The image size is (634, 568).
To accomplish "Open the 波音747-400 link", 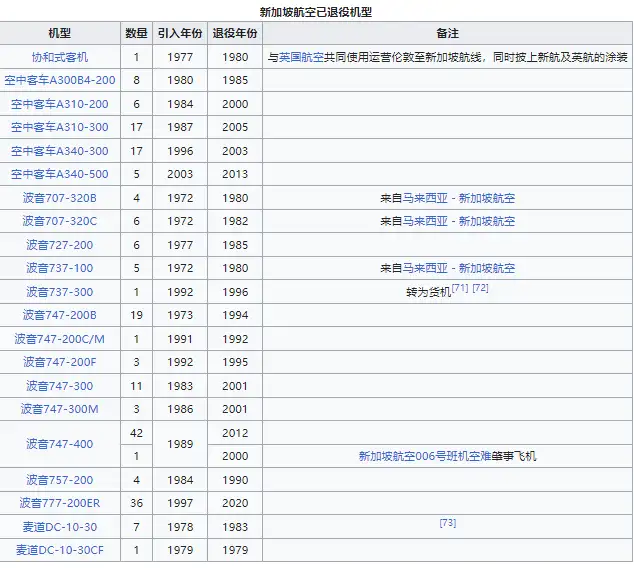I will (59, 444).
